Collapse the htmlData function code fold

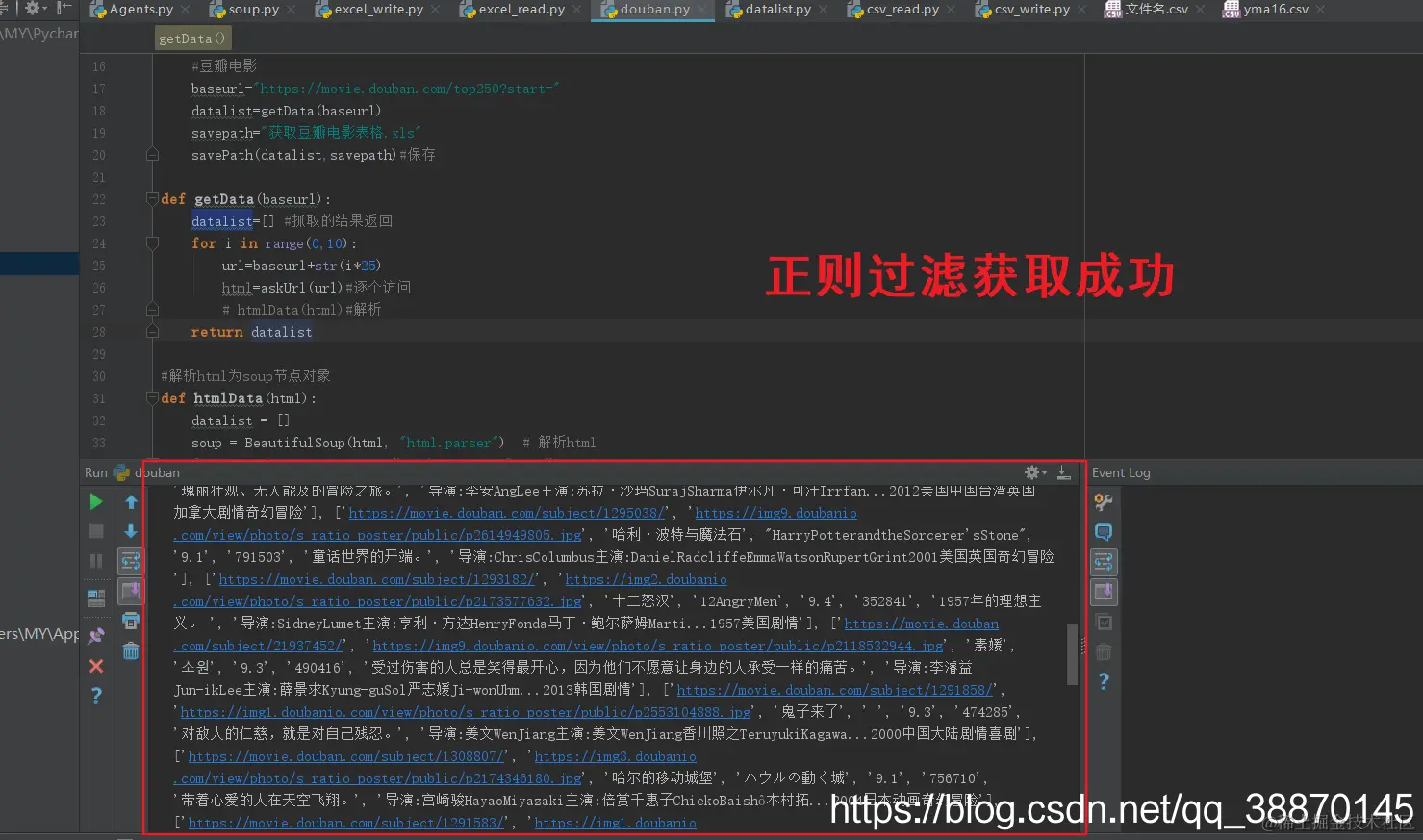151,397
